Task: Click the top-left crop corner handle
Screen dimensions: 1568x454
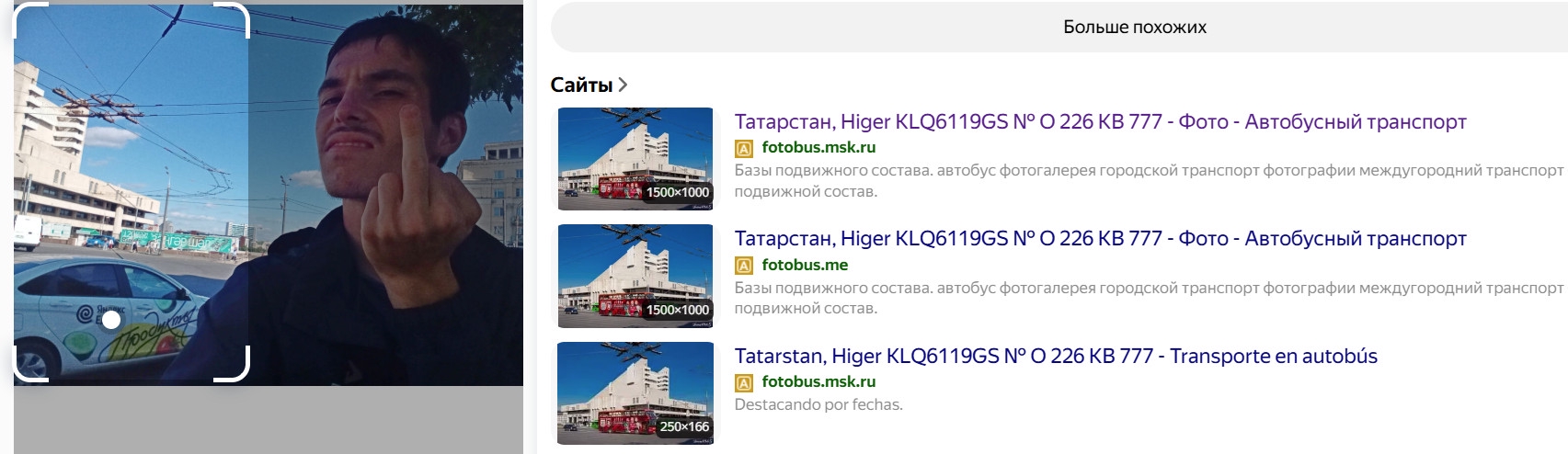Action: coord(28,18)
